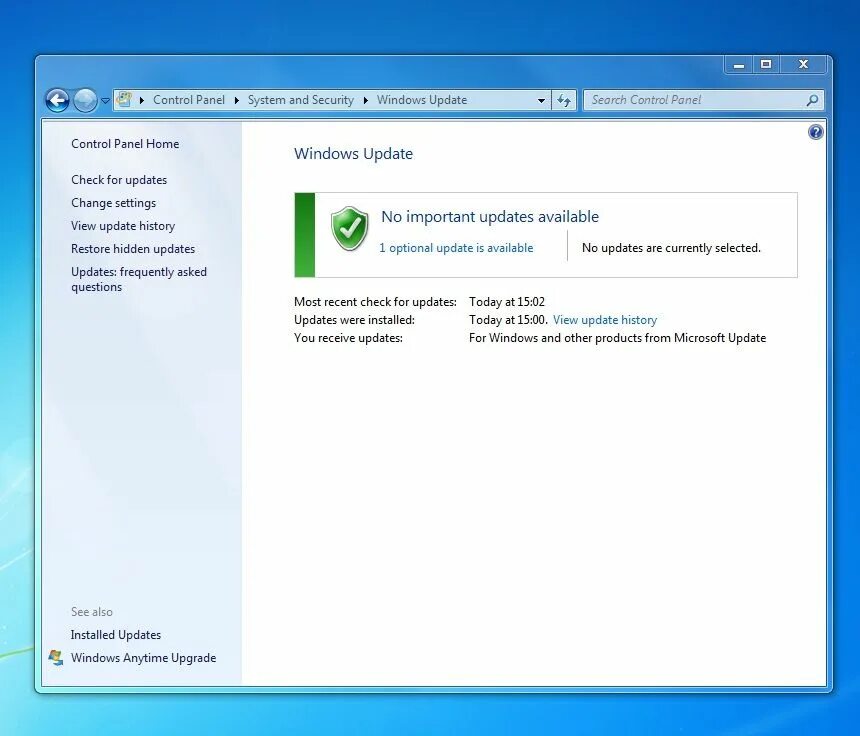
Task: Expand the chevron after Control Panel
Action: coord(236,100)
